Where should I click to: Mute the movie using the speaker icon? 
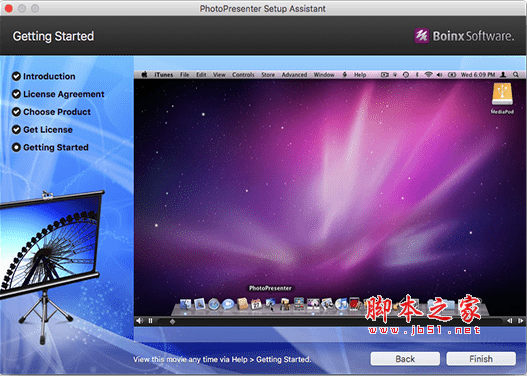(x=139, y=321)
